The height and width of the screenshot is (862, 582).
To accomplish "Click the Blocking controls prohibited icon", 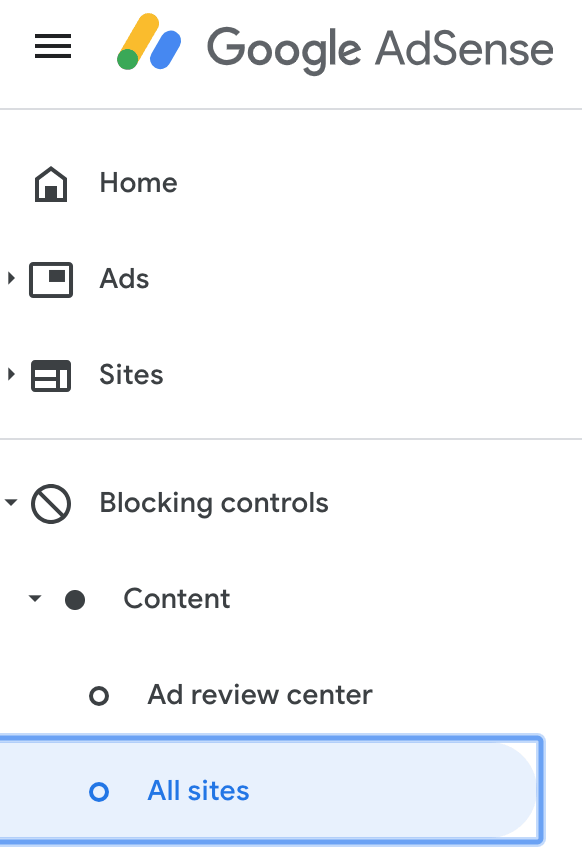I will (51, 504).
